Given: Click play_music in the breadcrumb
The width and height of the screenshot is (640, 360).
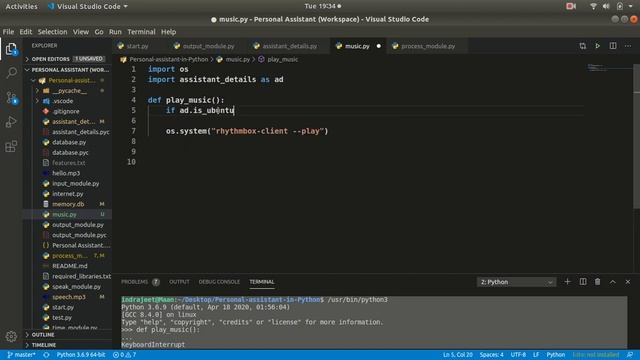Looking at the screenshot, I should 282,59.
